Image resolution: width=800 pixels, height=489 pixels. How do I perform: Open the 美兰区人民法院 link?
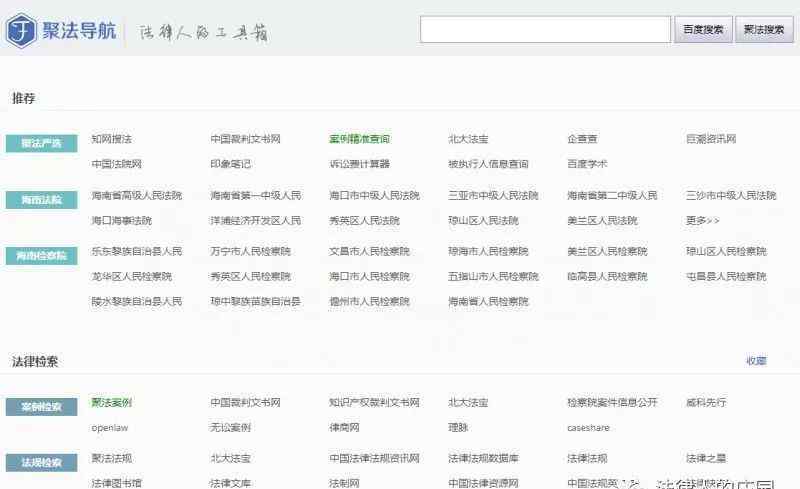(x=602, y=221)
